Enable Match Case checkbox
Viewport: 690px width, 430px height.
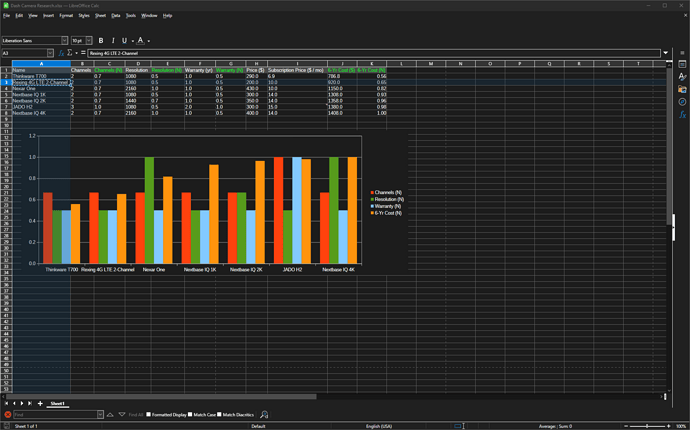190,415
